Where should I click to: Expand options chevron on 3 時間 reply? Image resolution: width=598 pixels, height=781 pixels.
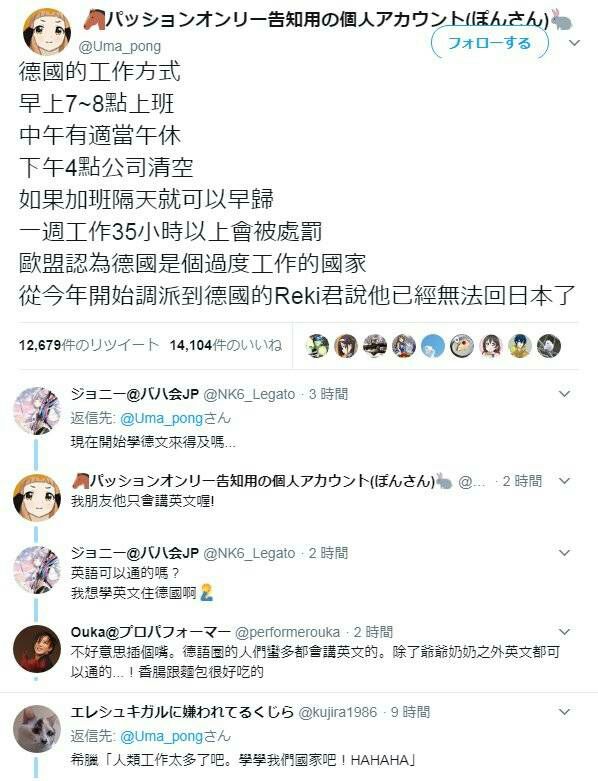tap(564, 394)
